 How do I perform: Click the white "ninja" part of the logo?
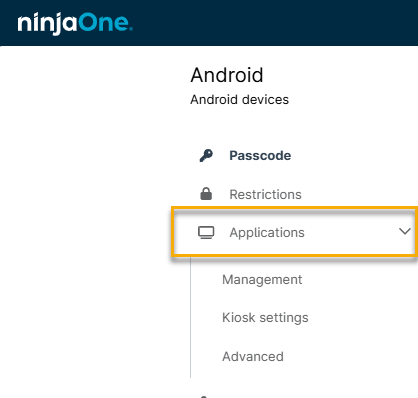pos(48,24)
